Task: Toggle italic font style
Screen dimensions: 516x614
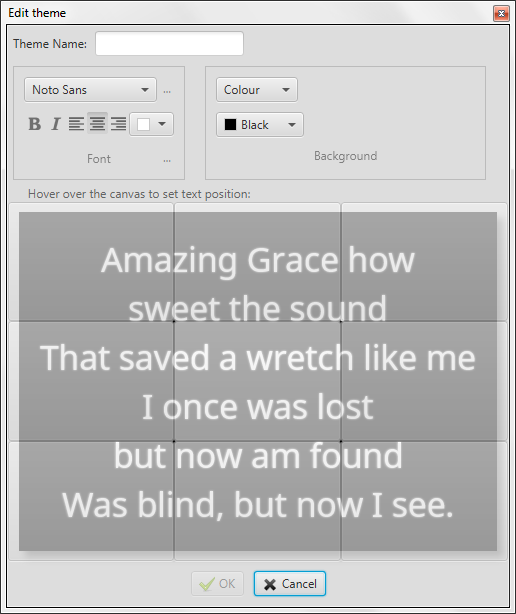Action: pyautogui.click(x=56, y=124)
